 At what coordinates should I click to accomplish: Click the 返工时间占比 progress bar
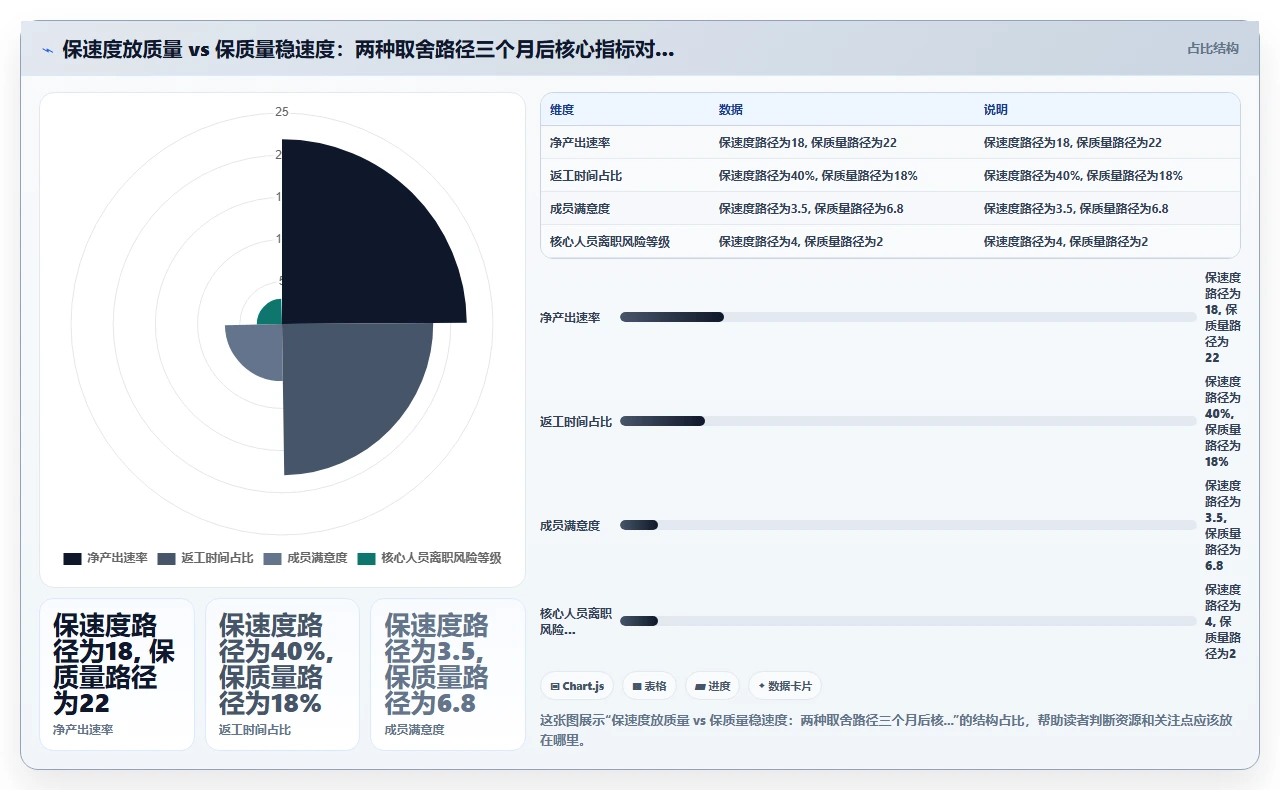[908, 421]
